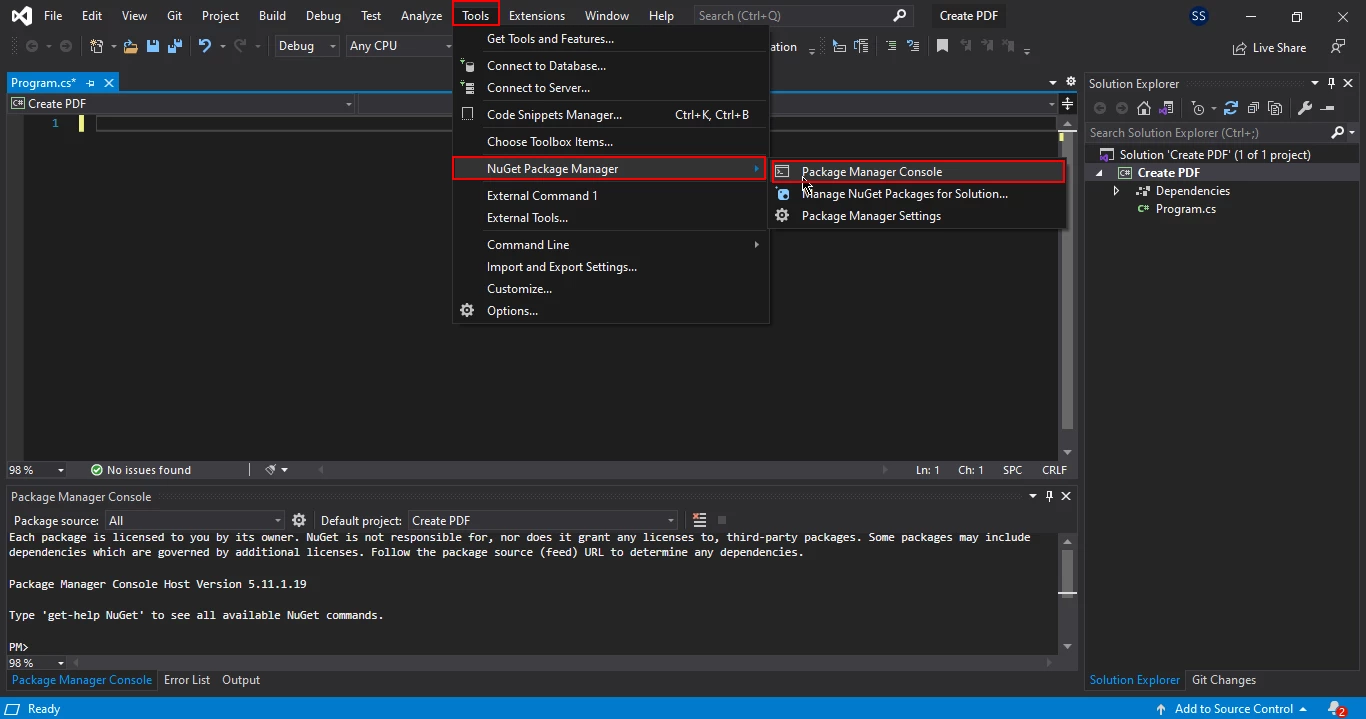
Task: Click the Solution Explorer Properties wrench icon
Action: pyautogui.click(x=1304, y=108)
